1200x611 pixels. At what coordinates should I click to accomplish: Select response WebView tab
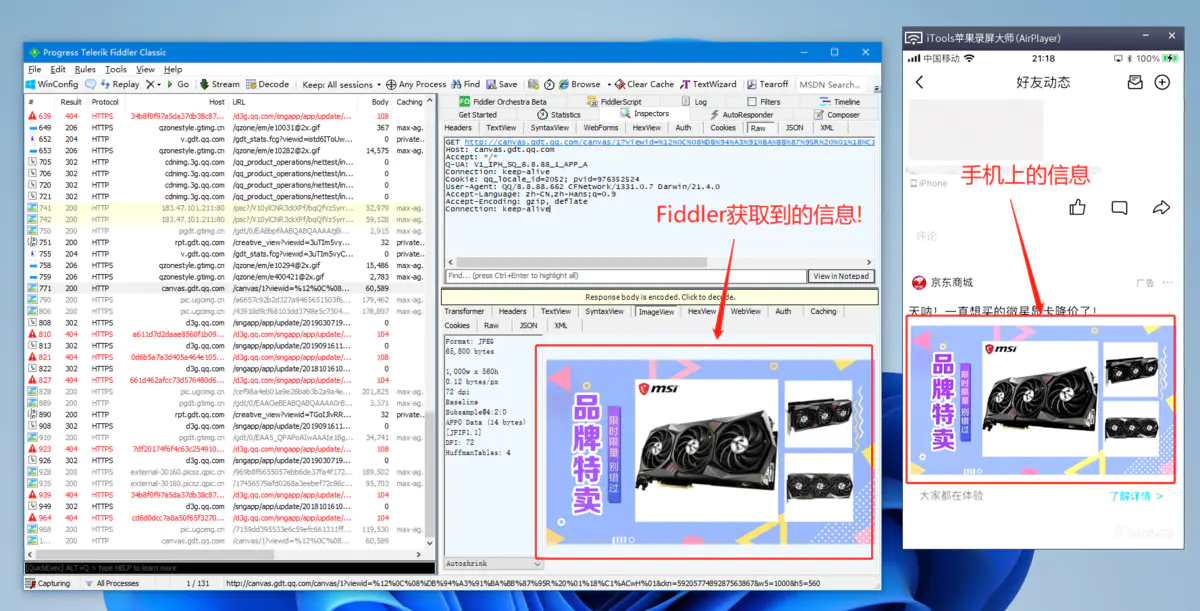point(745,311)
